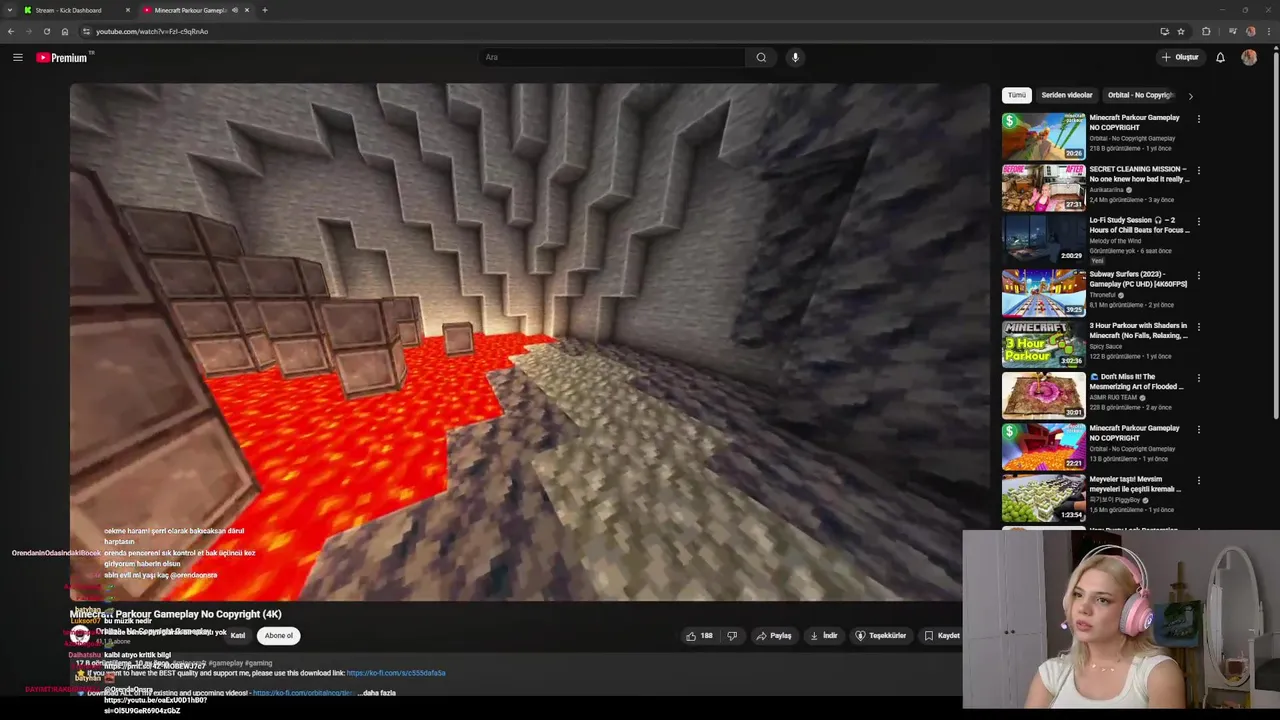Open options for 3 Hour Parkour video
Viewport: 1280px width, 720px height.
click(1198, 326)
